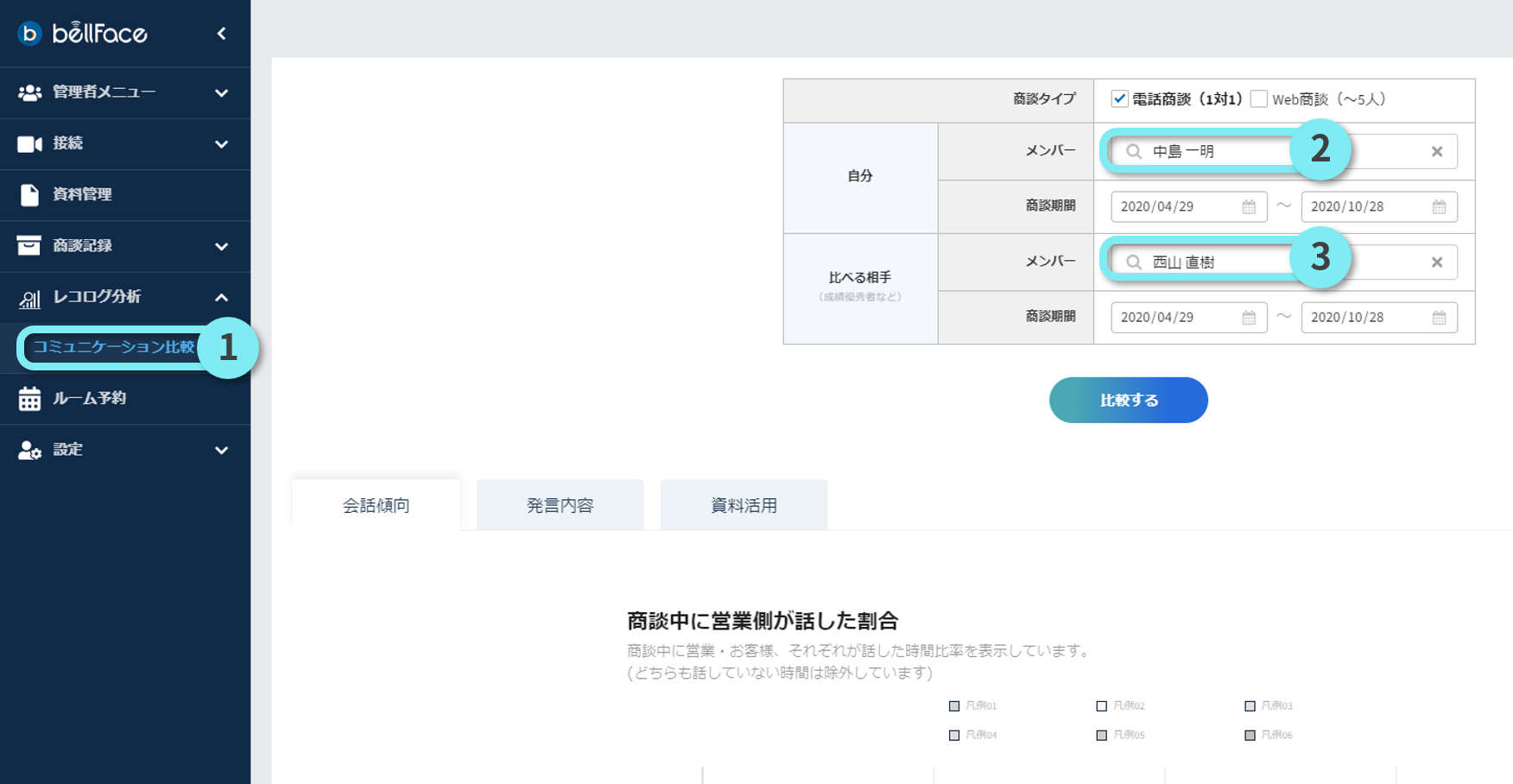The image size is (1513, 784).
Task: Click the 比べる相手 row header
Action: tap(860, 288)
